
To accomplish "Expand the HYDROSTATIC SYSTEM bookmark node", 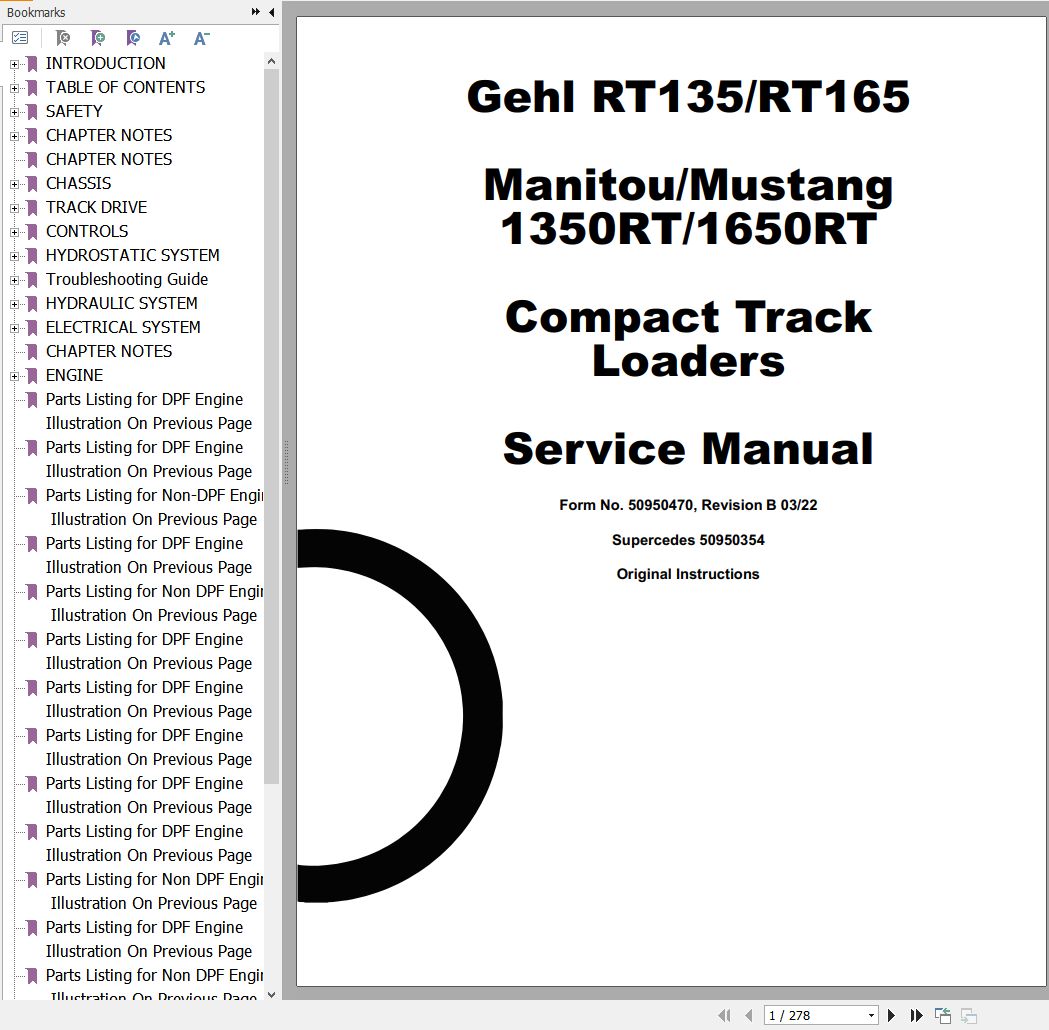I will pyautogui.click(x=14, y=256).
